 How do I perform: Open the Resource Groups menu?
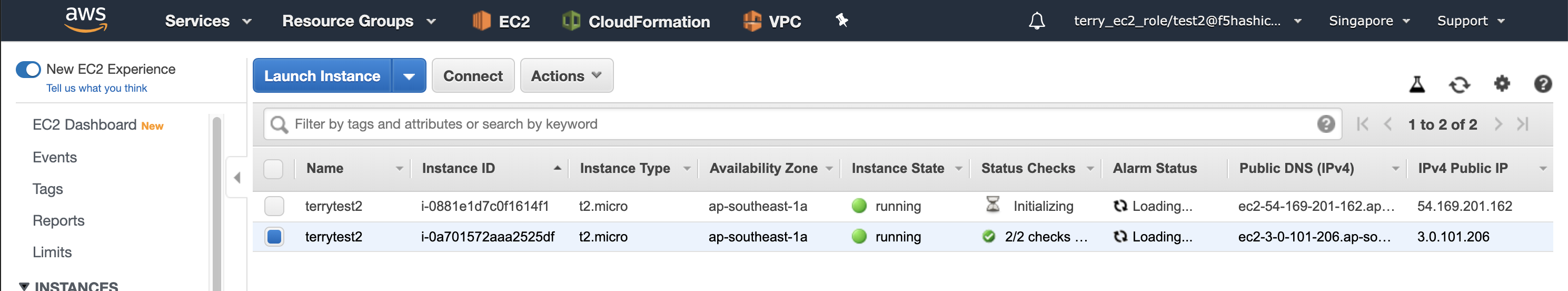(x=359, y=22)
